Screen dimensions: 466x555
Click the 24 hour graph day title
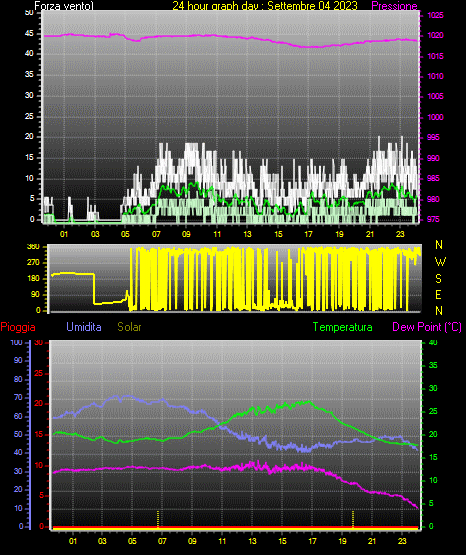tap(265, 6)
